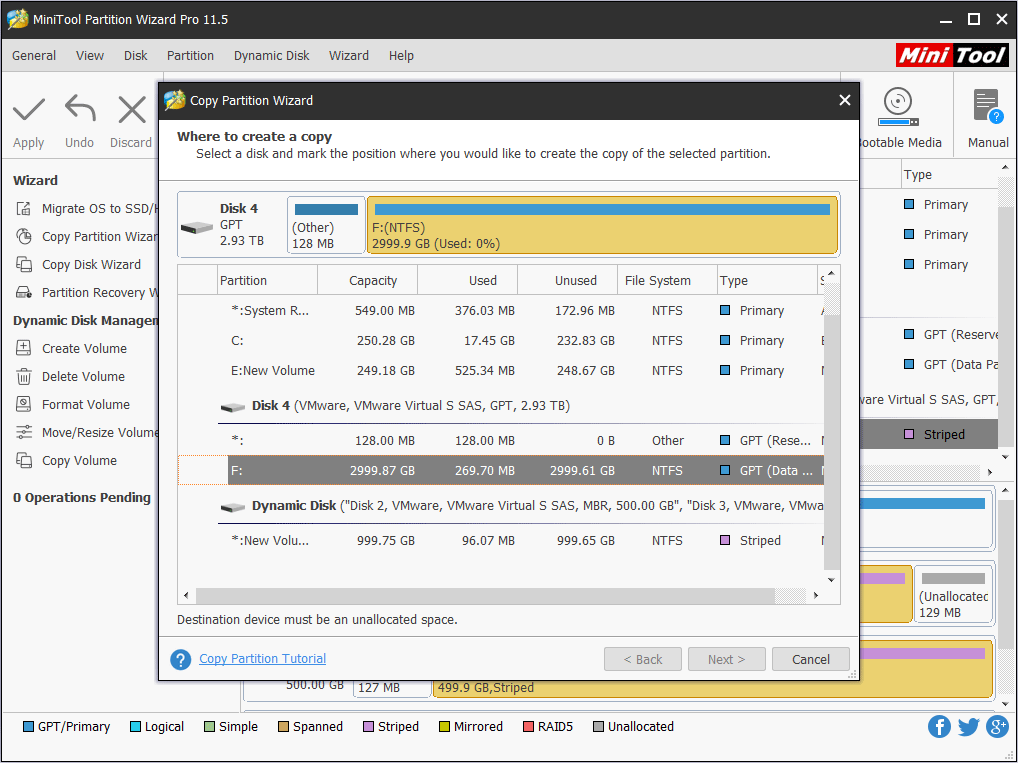The image size is (1018, 763).
Task: Click the Back button
Action: [x=643, y=659]
